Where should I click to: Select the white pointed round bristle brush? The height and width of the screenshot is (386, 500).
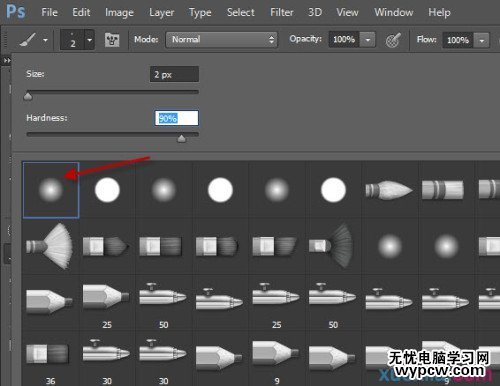pos(389,190)
